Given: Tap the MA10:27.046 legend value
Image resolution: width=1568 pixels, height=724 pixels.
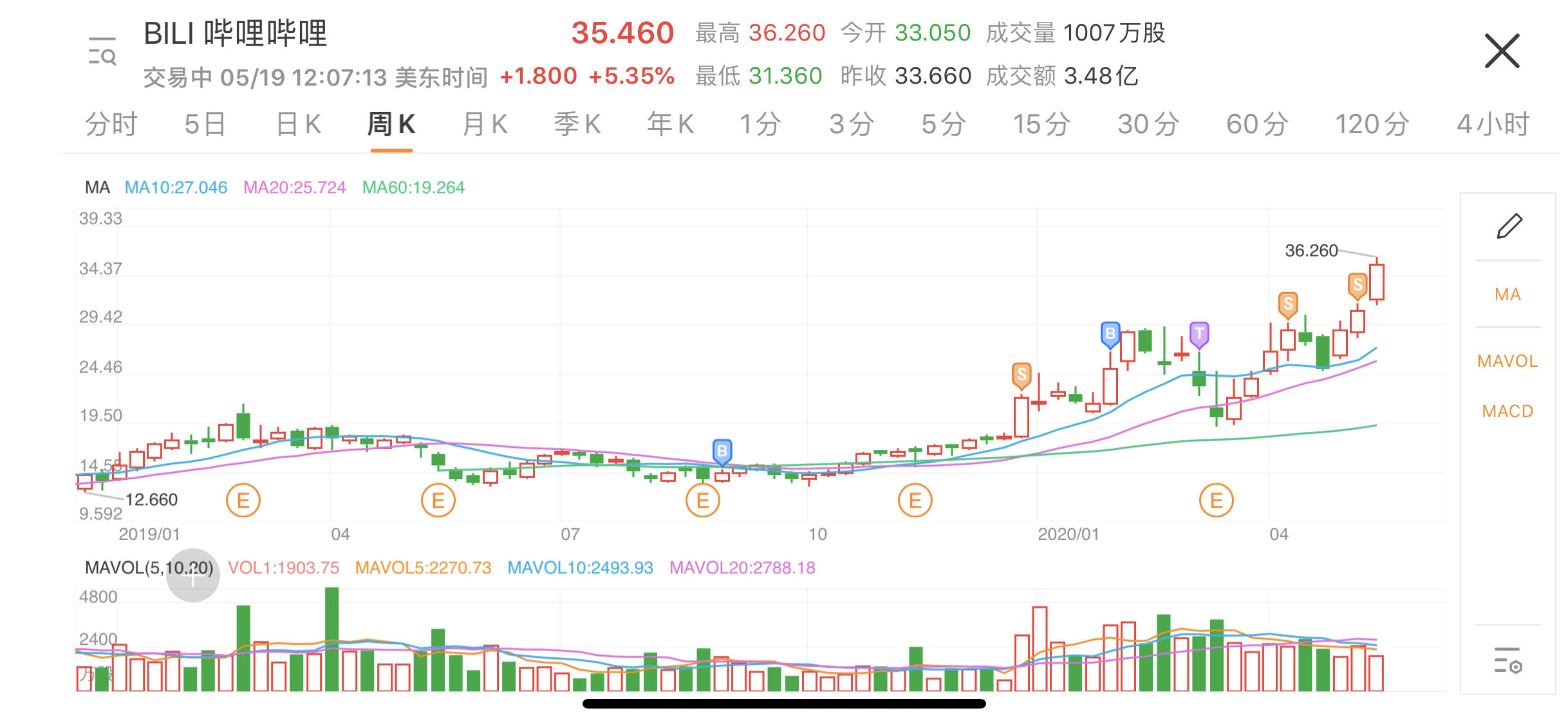Looking at the screenshot, I should pyautogui.click(x=176, y=187).
